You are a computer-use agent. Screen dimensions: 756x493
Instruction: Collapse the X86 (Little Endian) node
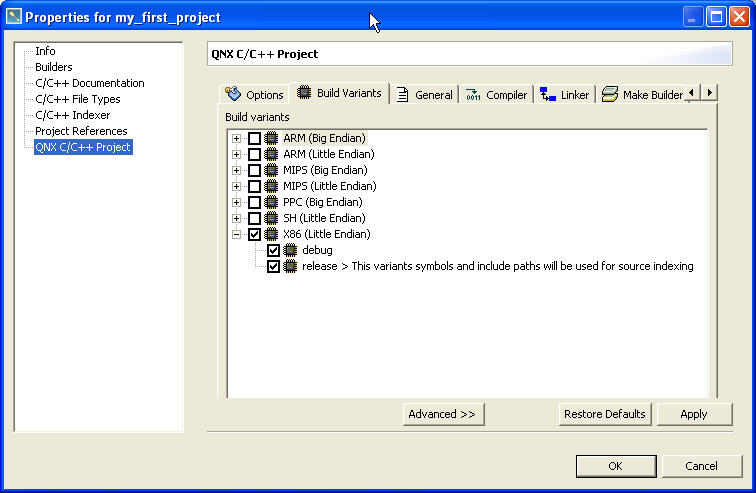pyautogui.click(x=237, y=234)
